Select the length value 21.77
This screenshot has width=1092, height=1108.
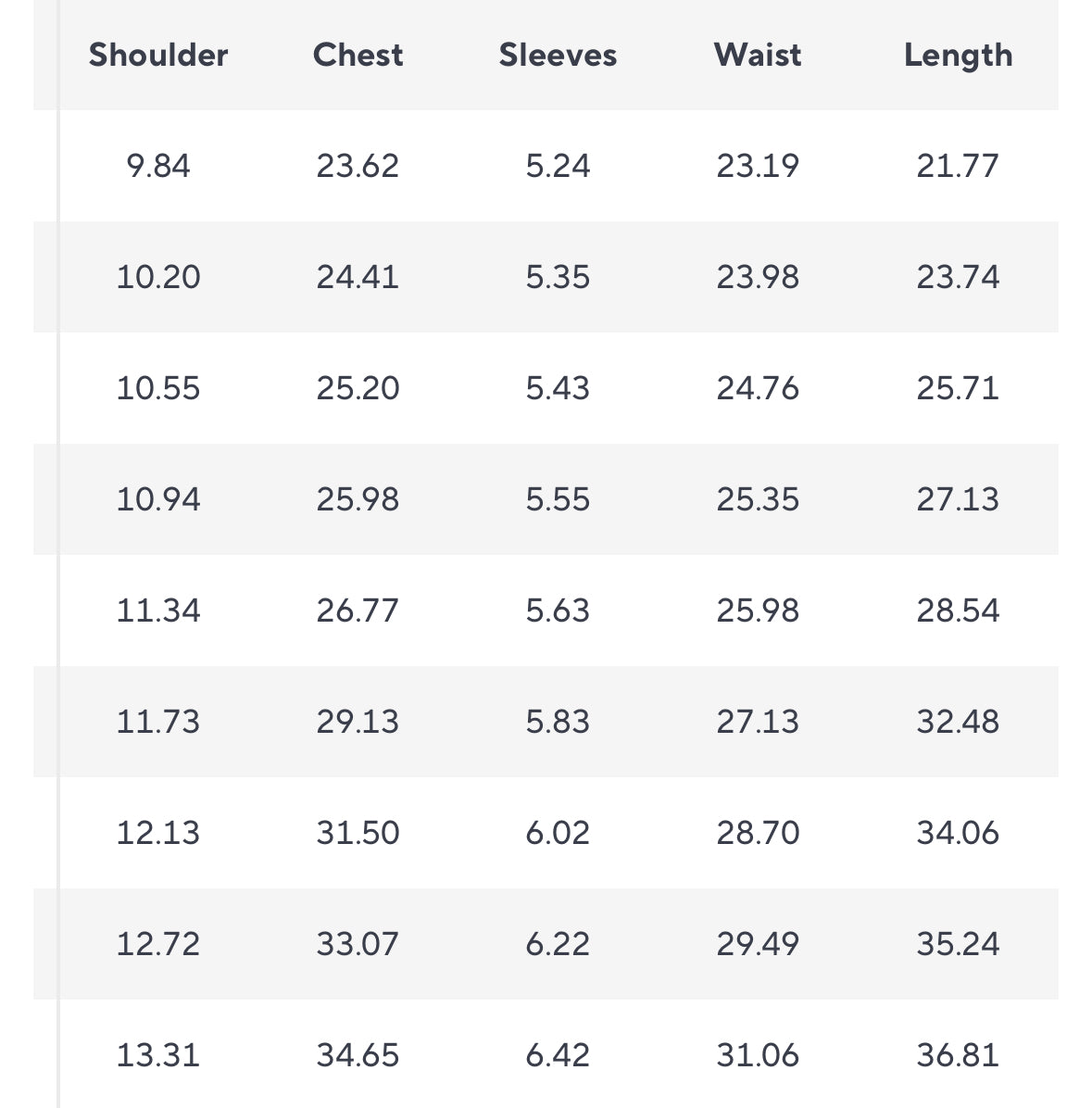pos(958,166)
